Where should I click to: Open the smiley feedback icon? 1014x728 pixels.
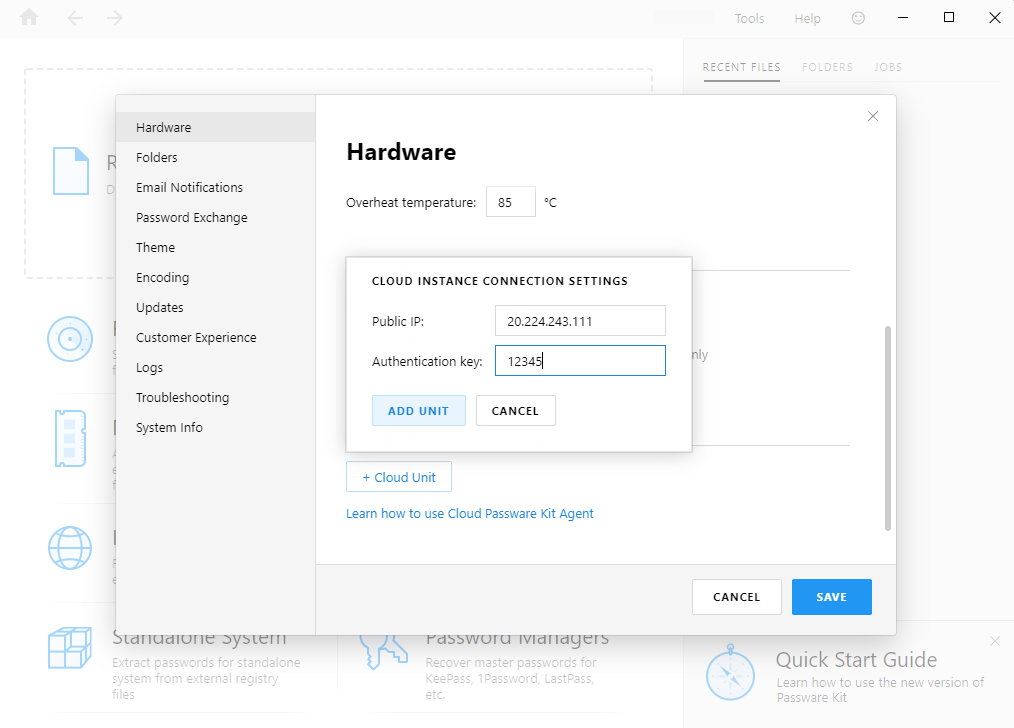coord(858,18)
